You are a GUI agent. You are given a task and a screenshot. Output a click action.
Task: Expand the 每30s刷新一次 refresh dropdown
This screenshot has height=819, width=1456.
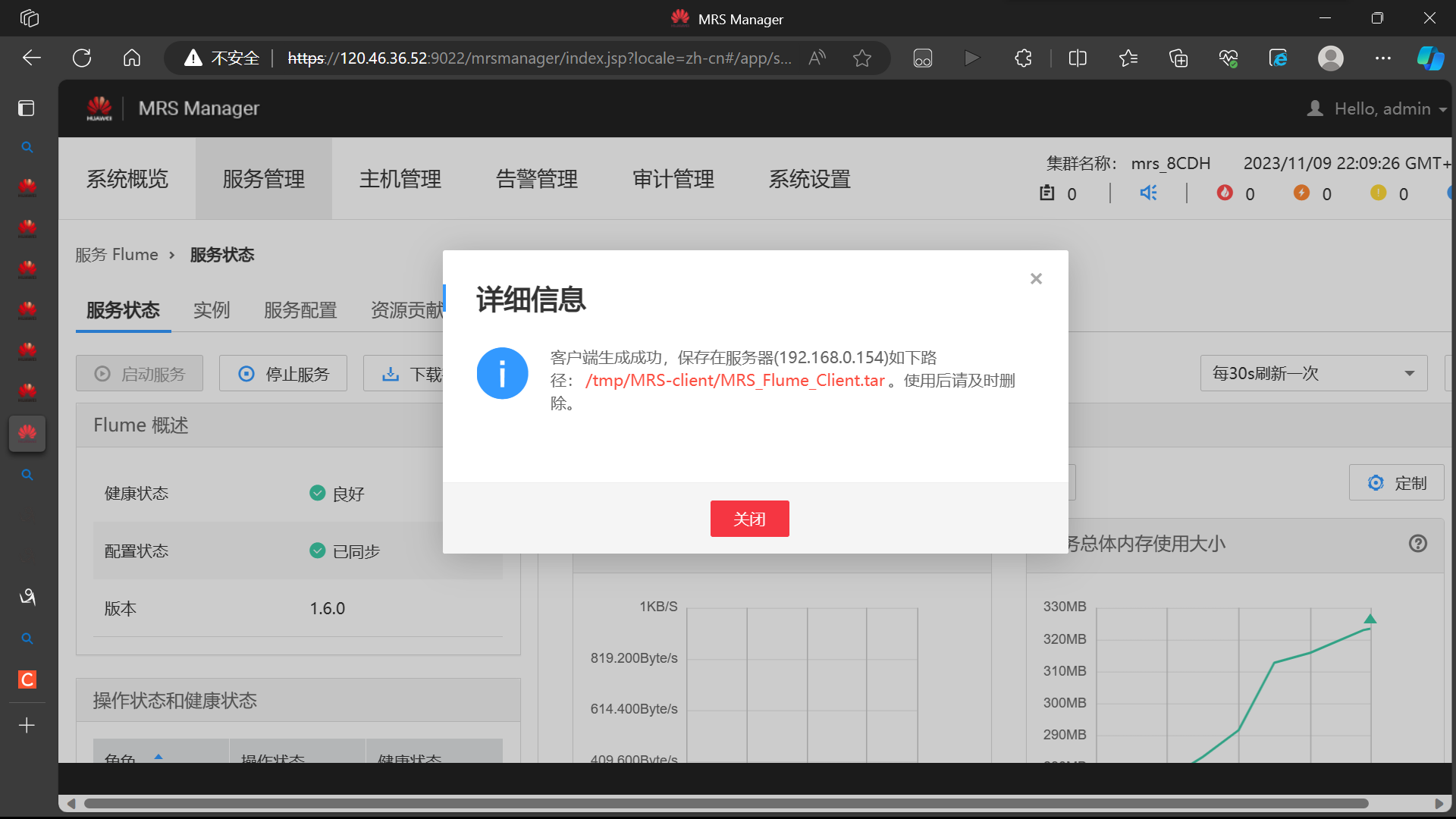(x=1313, y=373)
